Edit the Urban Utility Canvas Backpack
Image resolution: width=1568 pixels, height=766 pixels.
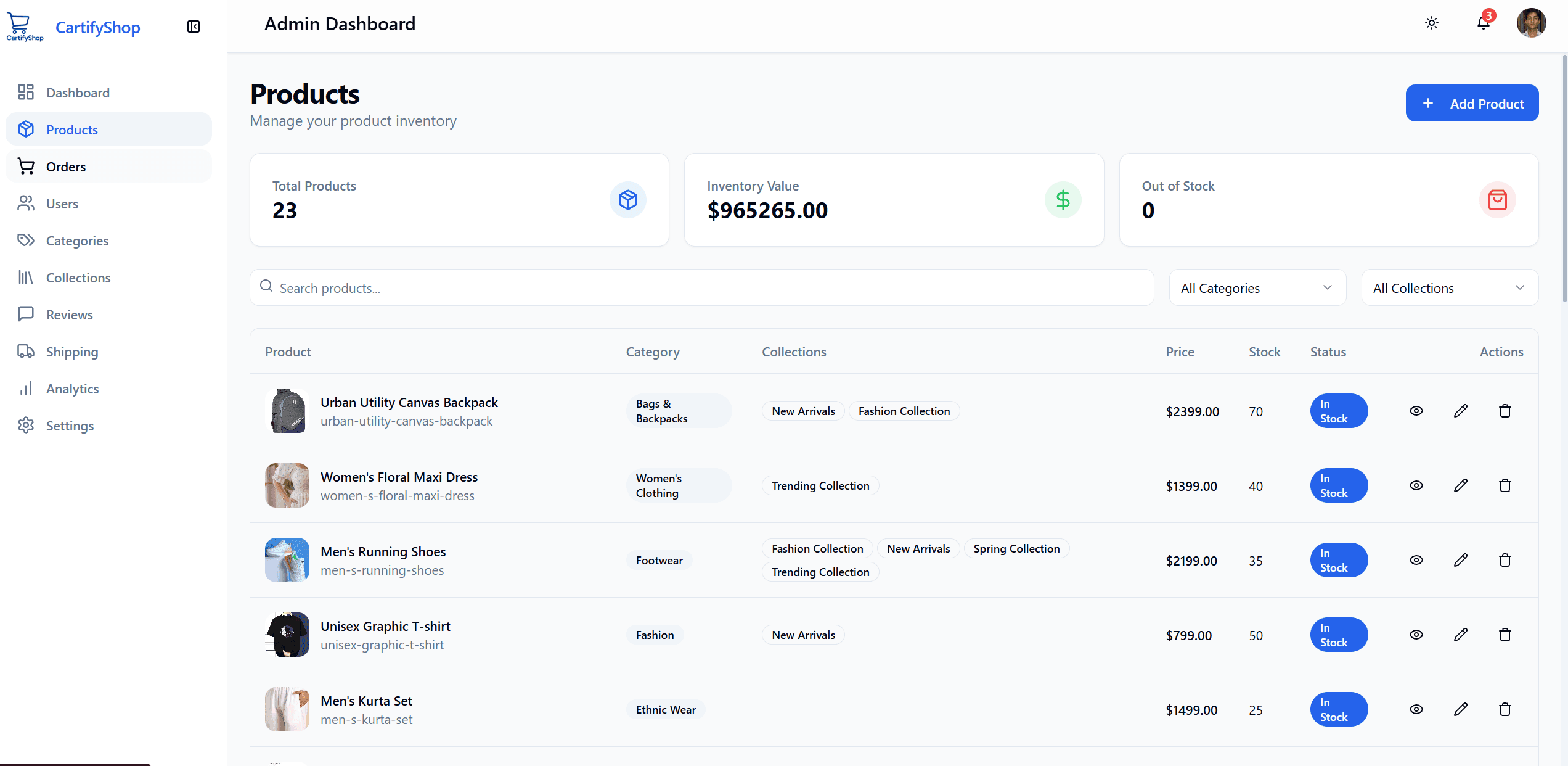tap(1461, 411)
